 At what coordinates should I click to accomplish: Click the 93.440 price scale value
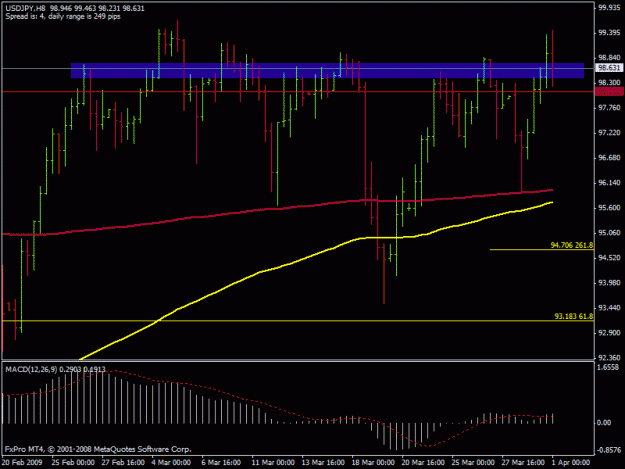click(x=609, y=308)
